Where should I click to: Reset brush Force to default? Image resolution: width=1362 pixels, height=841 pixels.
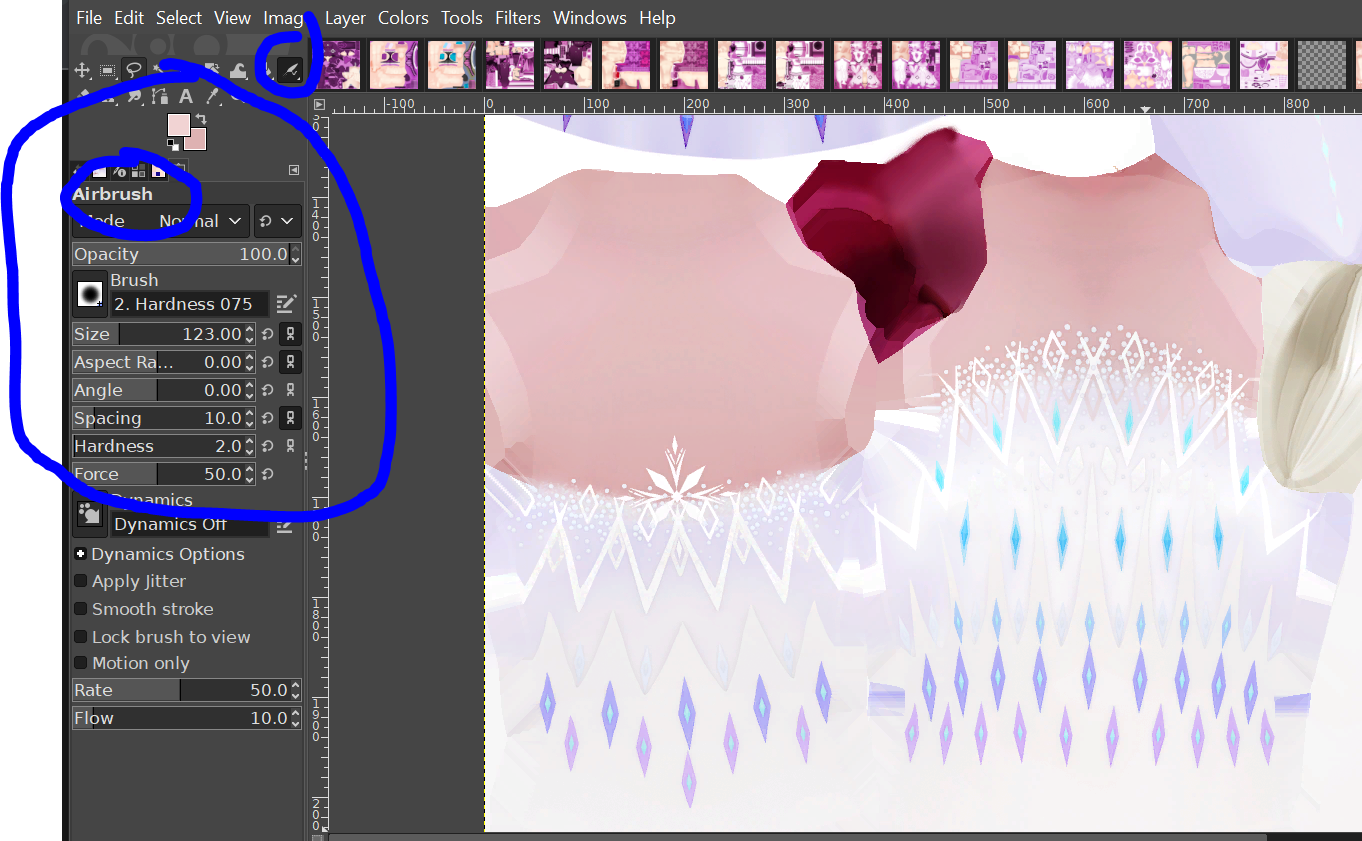[x=268, y=474]
